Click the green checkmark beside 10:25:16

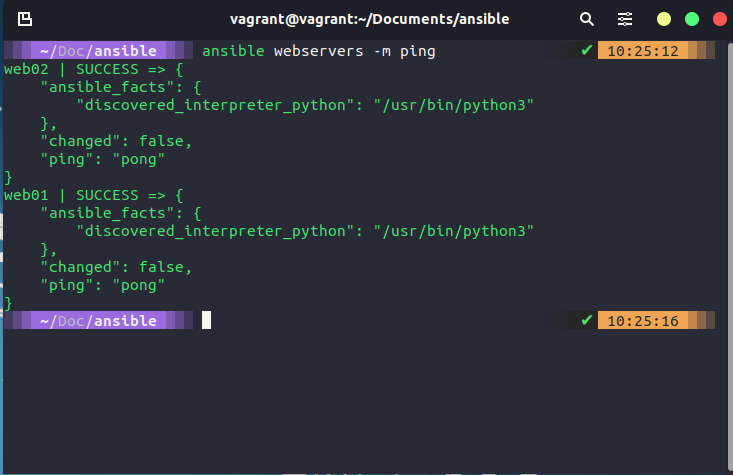click(587, 321)
